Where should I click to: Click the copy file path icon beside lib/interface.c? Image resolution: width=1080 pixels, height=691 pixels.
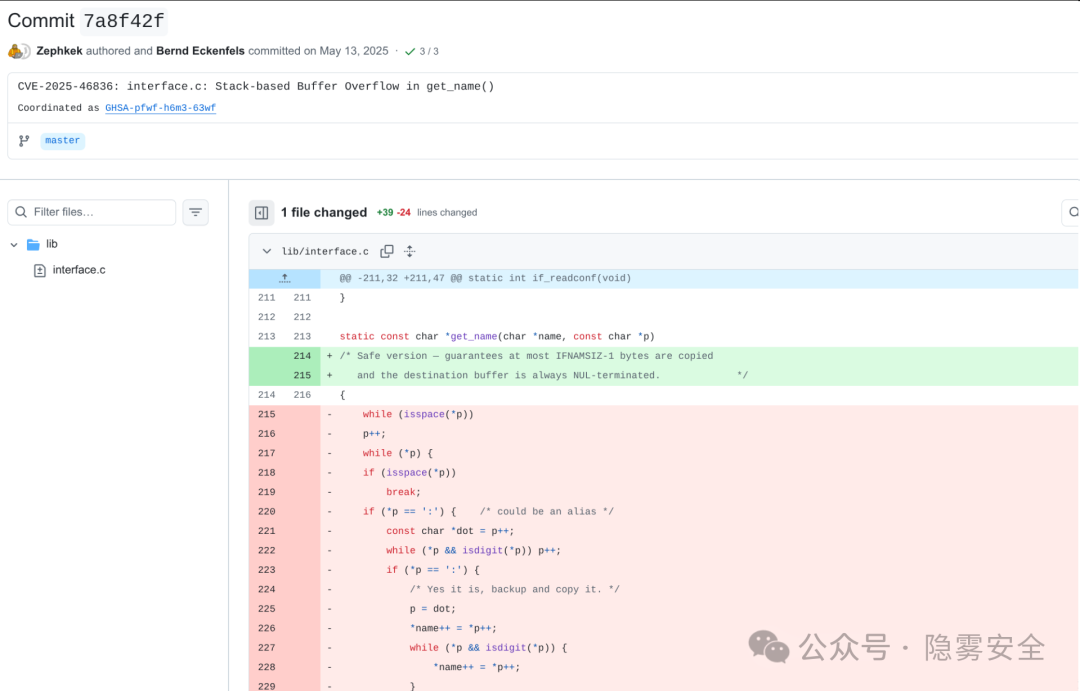[387, 251]
